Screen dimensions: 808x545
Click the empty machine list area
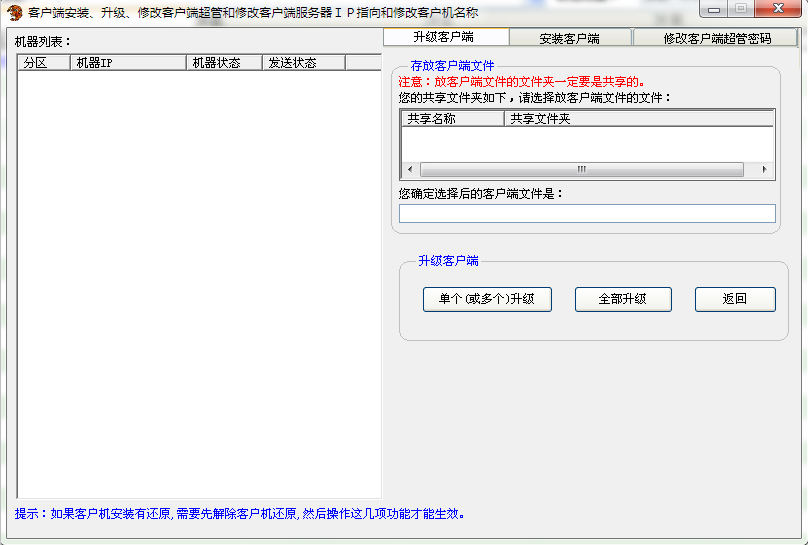click(198, 280)
